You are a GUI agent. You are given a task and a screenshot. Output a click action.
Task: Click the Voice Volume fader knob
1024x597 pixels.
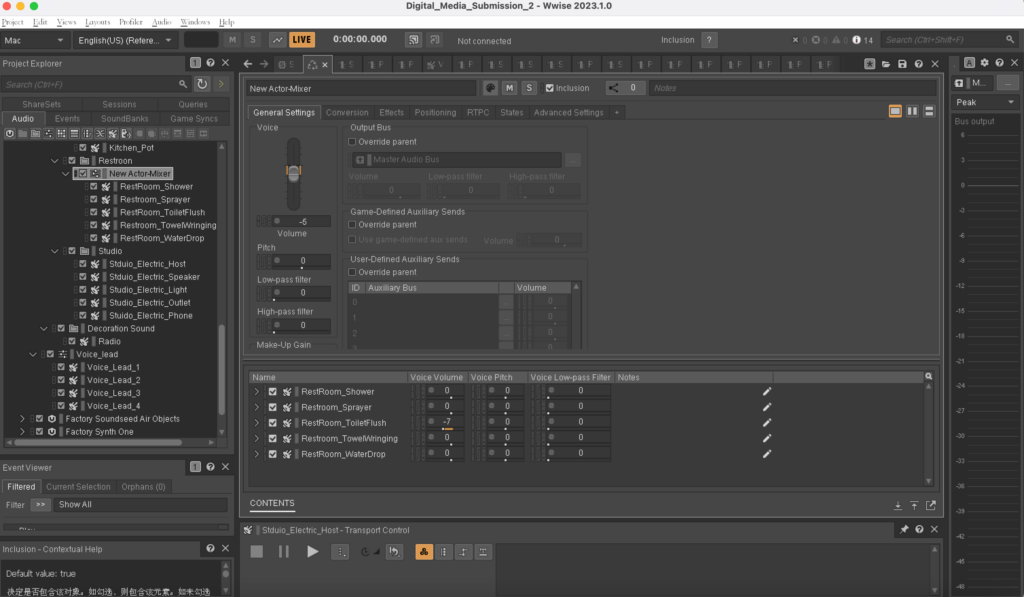tap(293, 173)
